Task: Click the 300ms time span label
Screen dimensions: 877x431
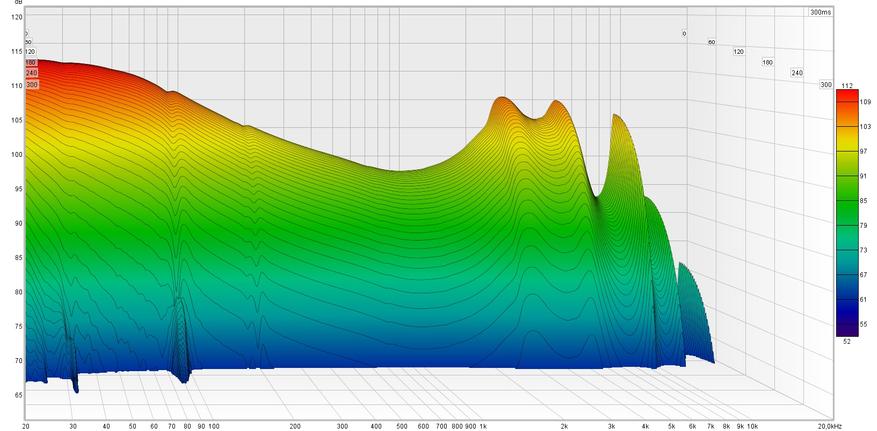Action: 820,13
